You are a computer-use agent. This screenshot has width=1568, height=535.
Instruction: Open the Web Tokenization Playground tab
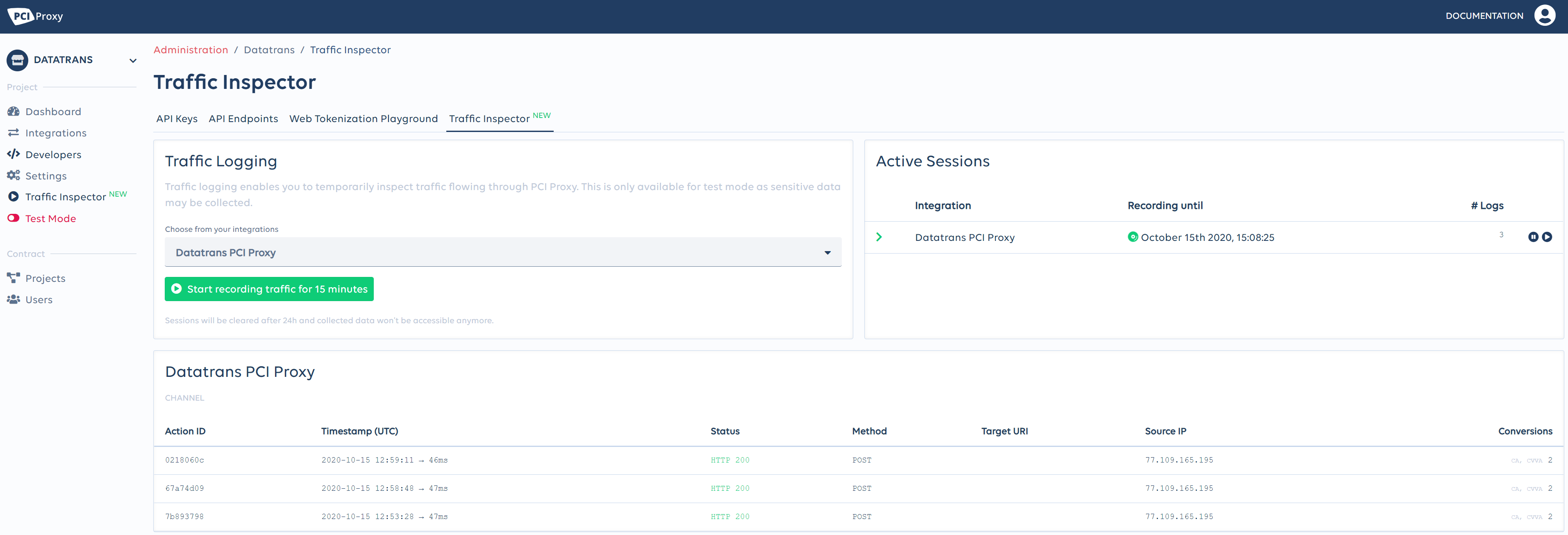click(x=364, y=119)
